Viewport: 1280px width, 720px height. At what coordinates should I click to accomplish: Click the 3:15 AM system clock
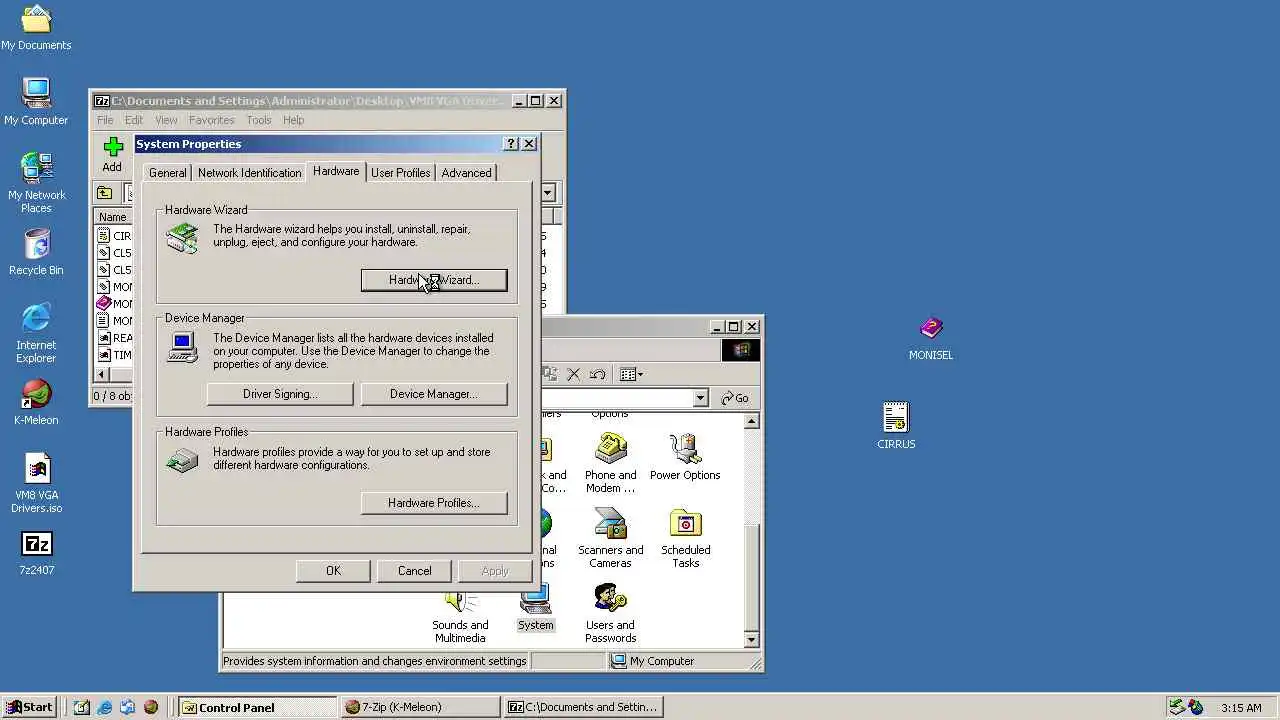tap(1241, 707)
